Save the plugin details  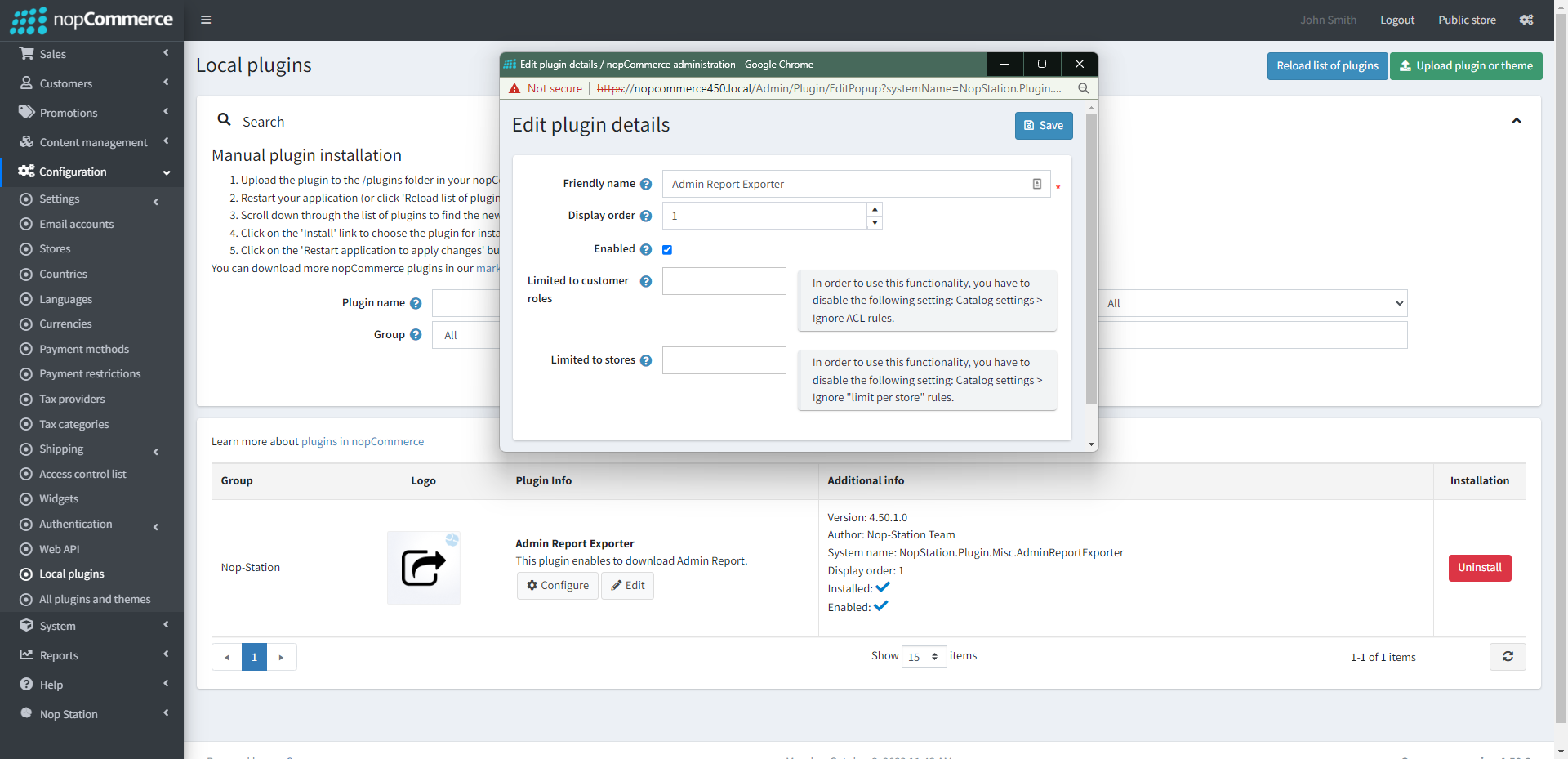point(1044,126)
